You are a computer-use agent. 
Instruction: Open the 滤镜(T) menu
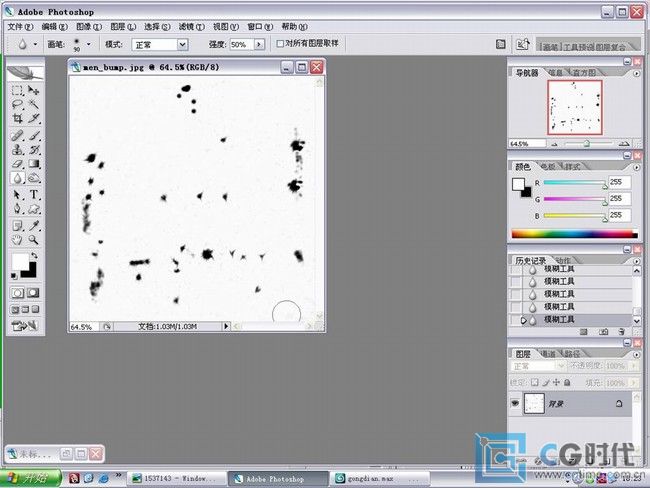tap(192, 27)
